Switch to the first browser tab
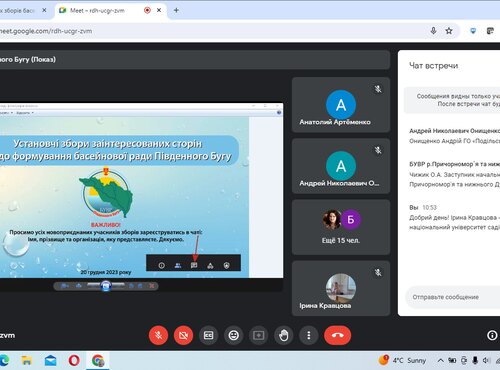The height and width of the screenshot is (370, 500). pos(23,10)
